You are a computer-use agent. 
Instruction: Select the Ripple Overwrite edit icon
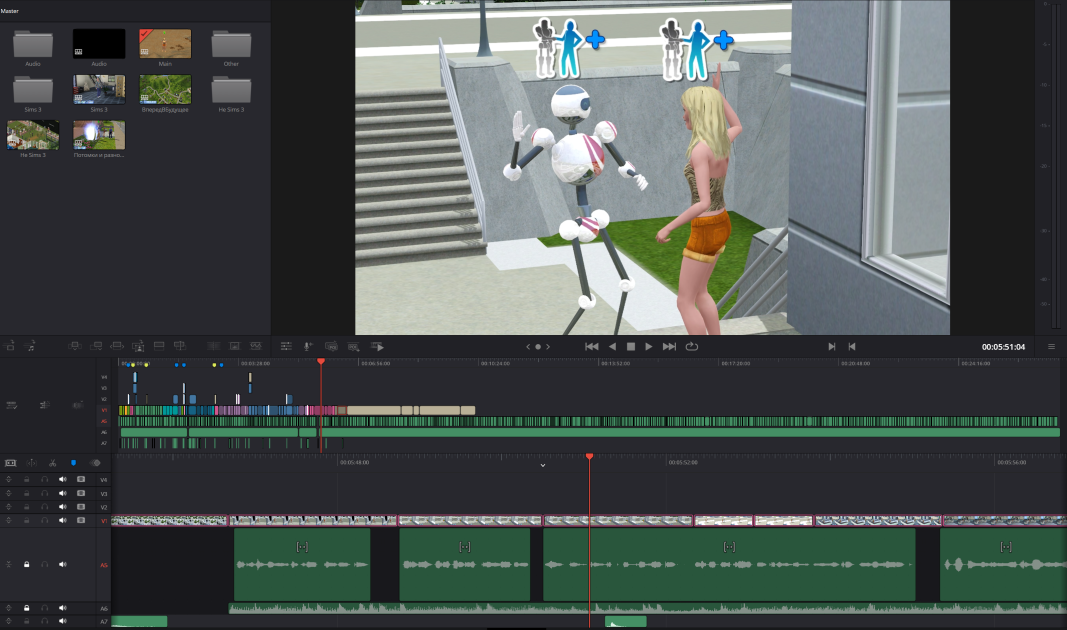pos(117,346)
